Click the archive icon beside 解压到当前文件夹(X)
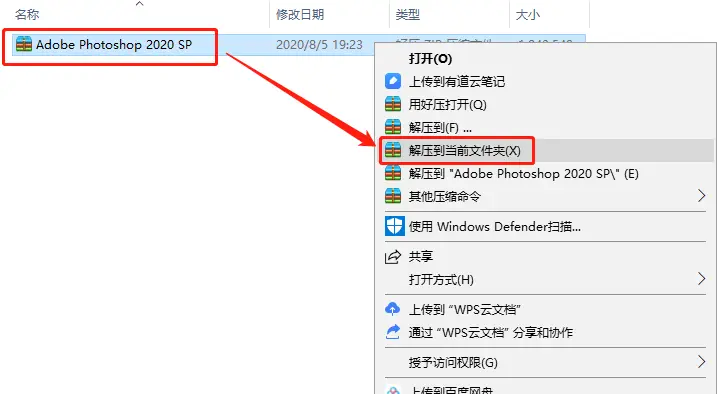 click(393, 150)
